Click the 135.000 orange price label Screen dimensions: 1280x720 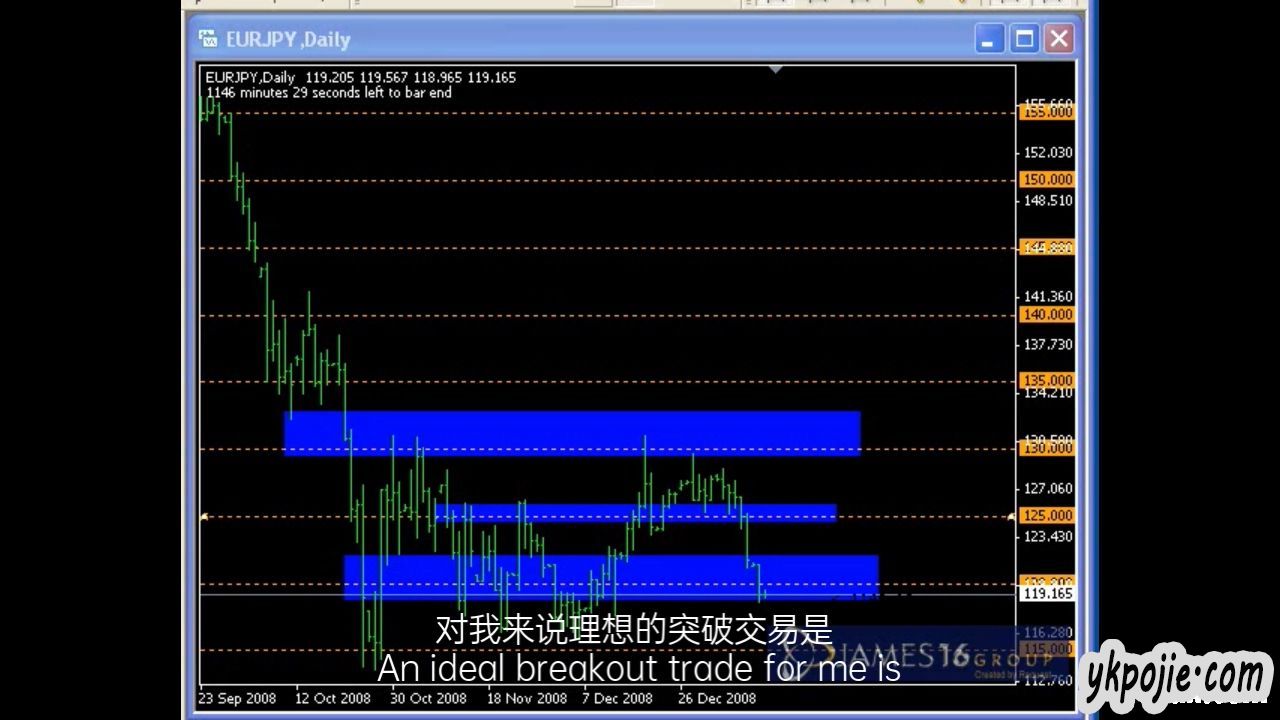coord(1046,381)
